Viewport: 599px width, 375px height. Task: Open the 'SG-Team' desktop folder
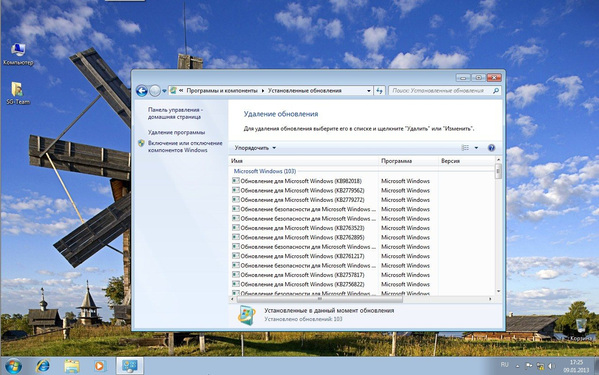[x=18, y=94]
